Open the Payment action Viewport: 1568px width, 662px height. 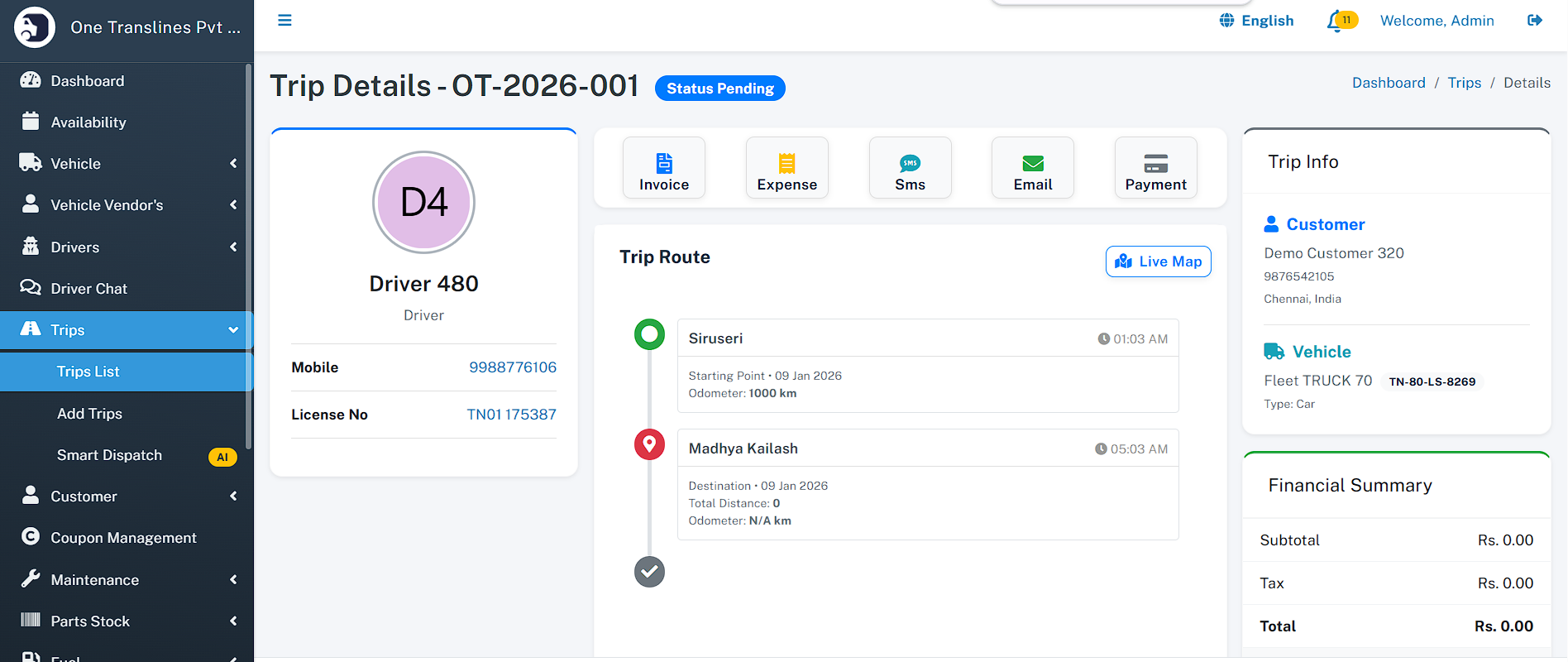click(1155, 168)
